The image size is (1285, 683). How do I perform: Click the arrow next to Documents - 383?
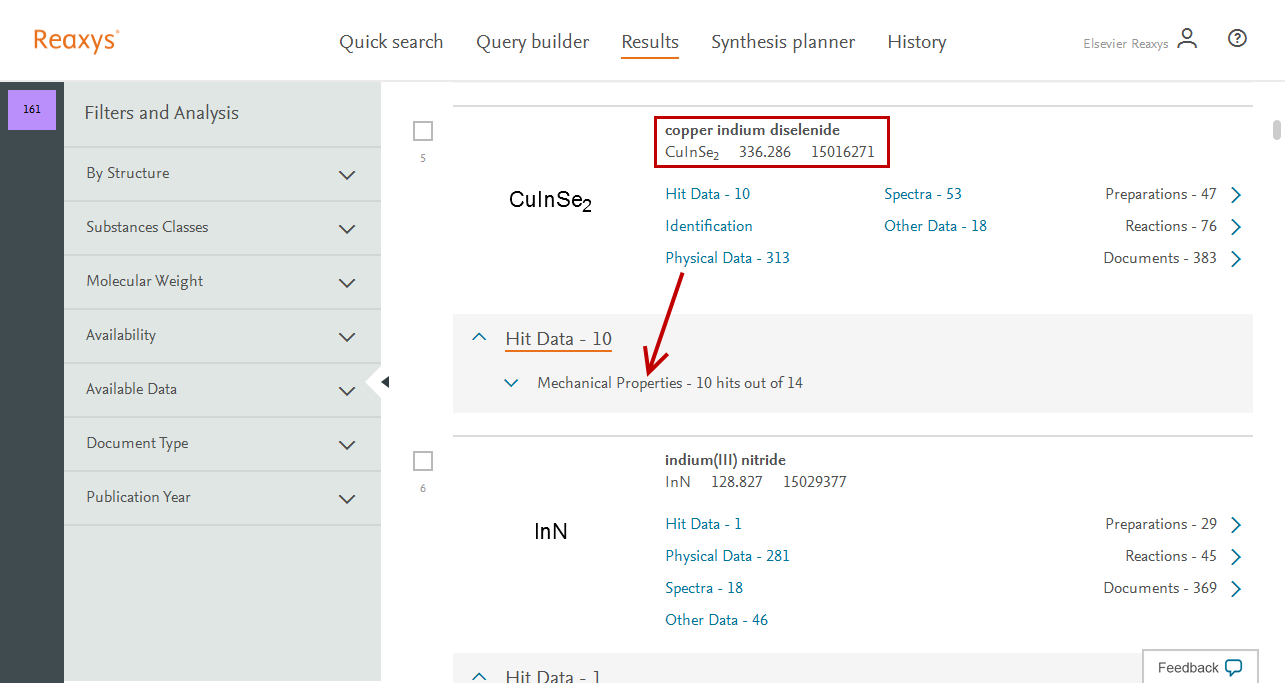click(1236, 259)
